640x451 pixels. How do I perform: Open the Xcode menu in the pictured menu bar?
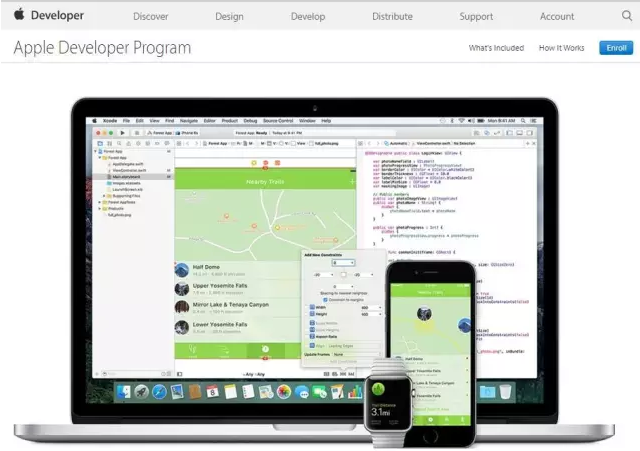(110, 121)
